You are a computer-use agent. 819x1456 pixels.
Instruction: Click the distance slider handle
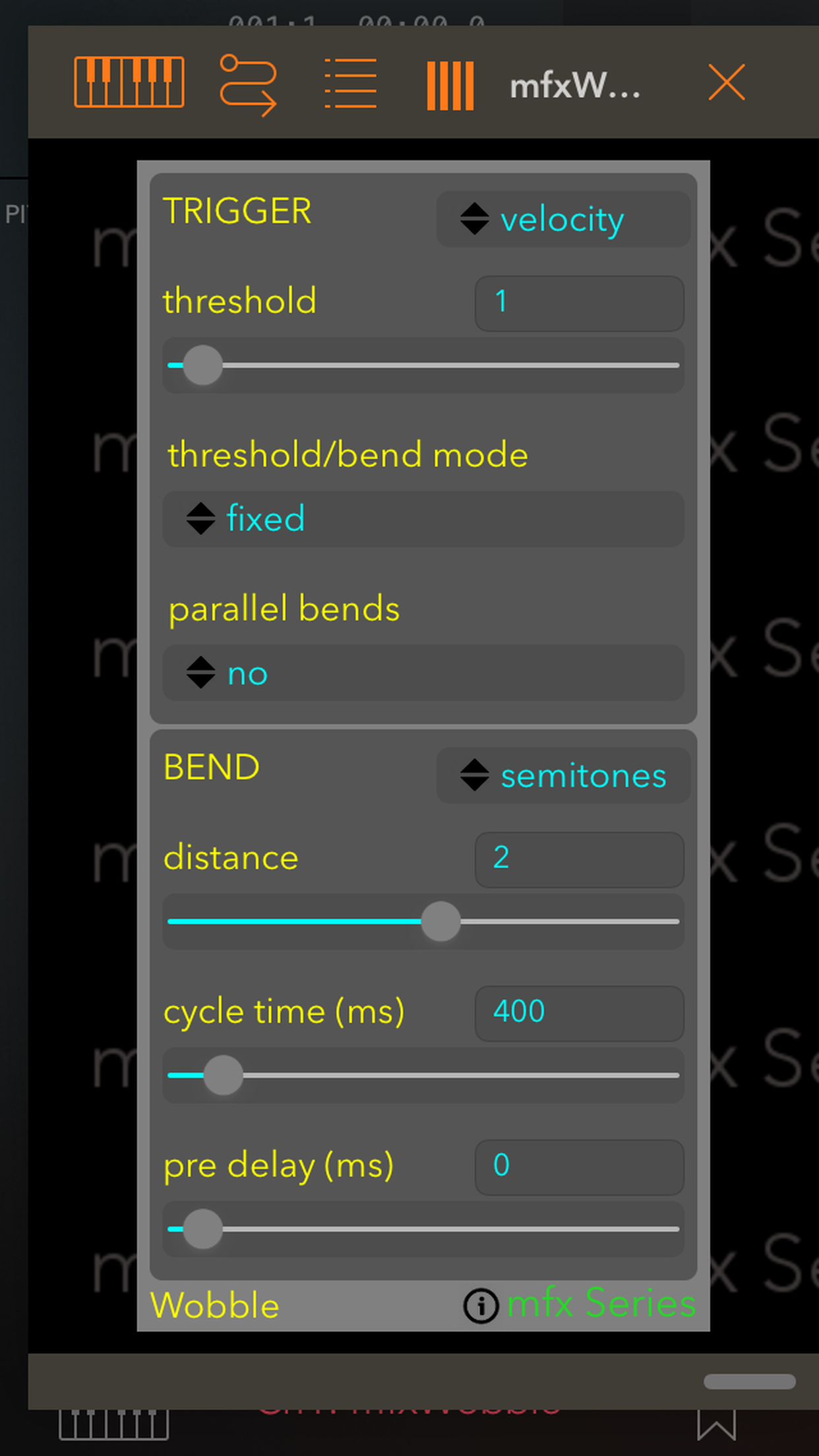coord(440,921)
